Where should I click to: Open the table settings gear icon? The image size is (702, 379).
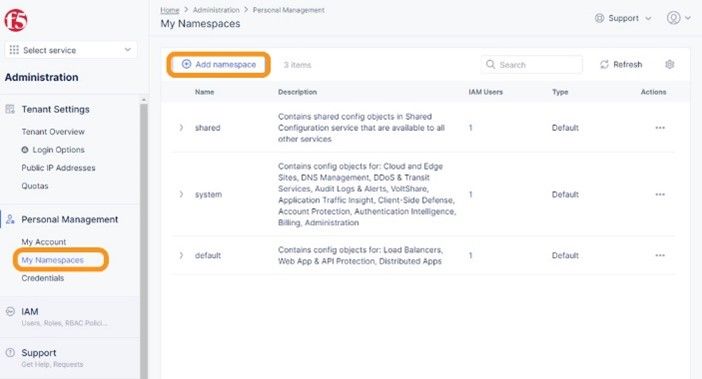click(x=669, y=64)
